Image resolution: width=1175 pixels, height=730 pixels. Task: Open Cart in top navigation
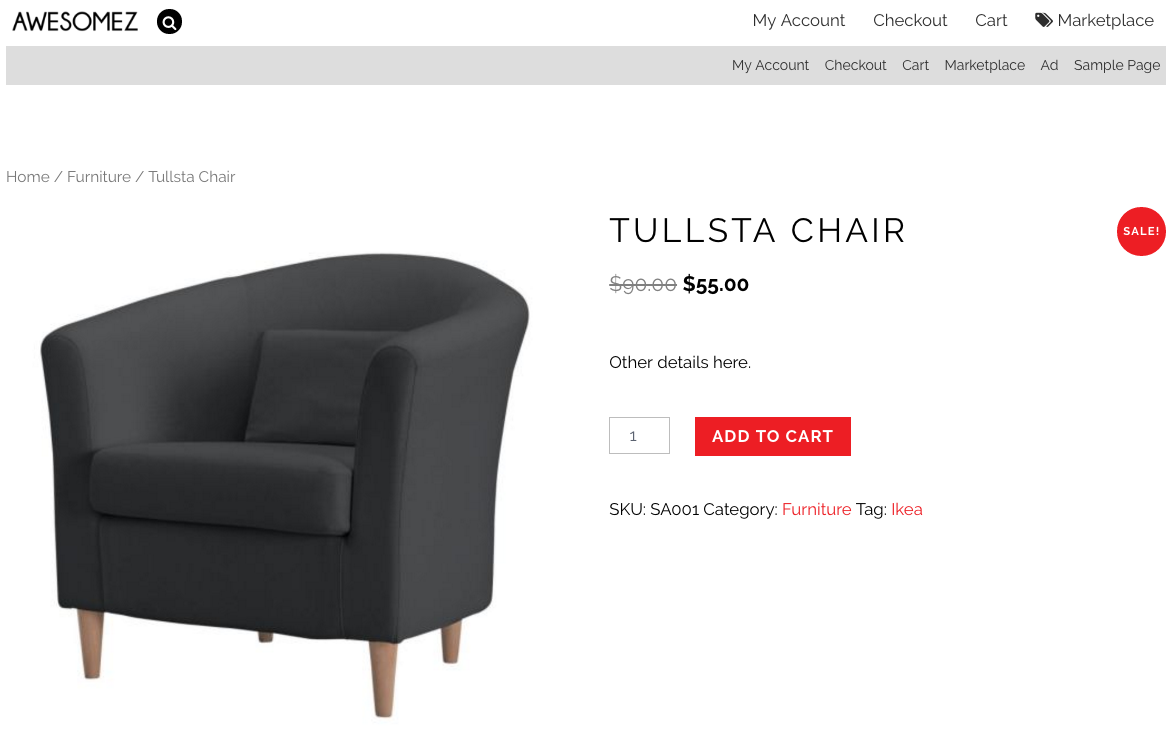(991, 20)
